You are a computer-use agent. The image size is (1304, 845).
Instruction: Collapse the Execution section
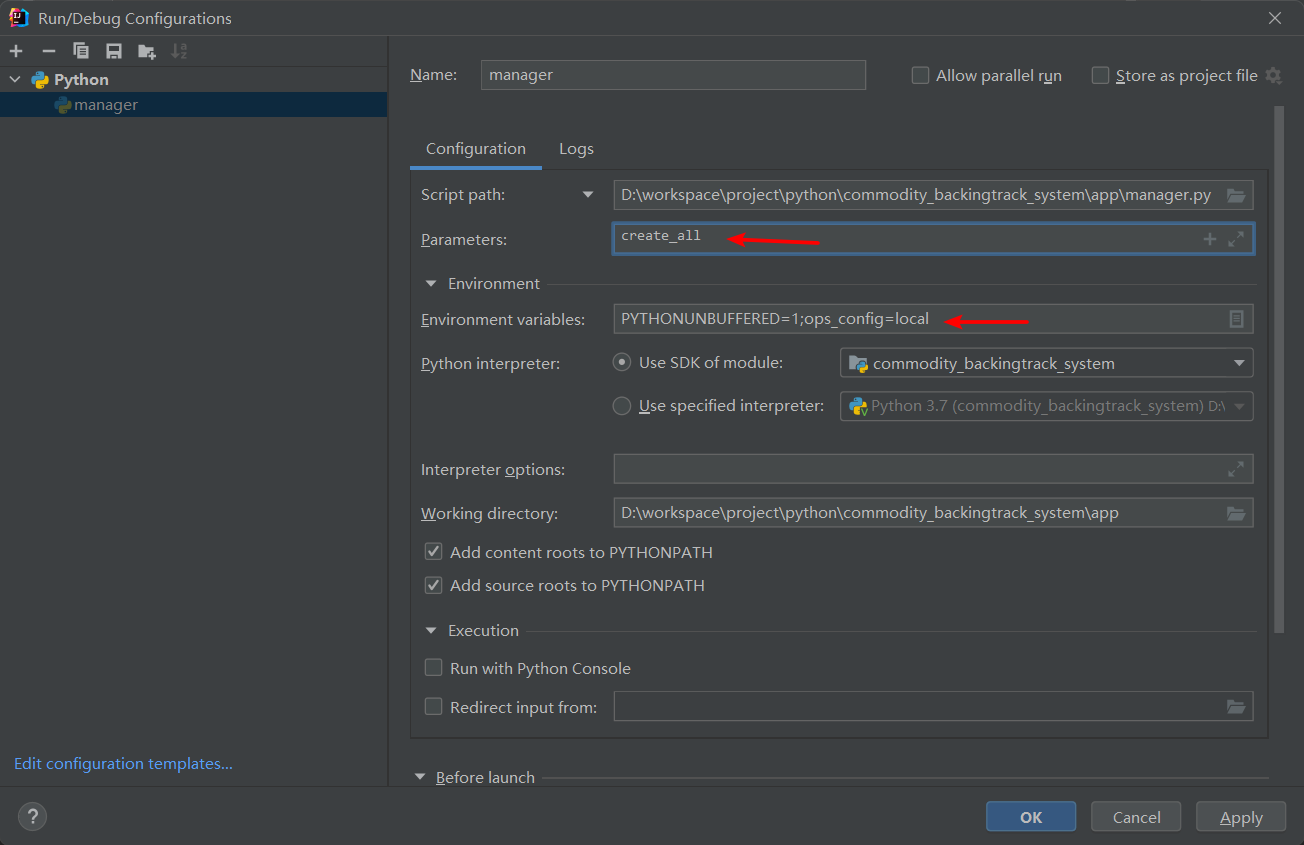pos(431,631)
